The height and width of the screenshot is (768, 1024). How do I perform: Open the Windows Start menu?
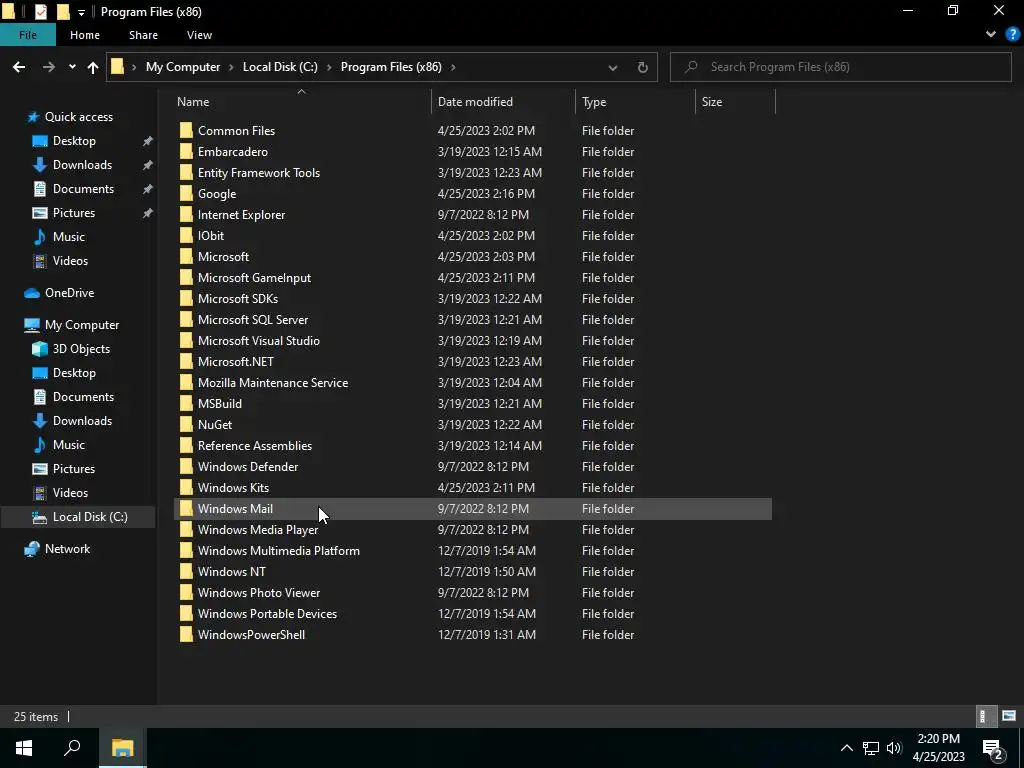24,748
